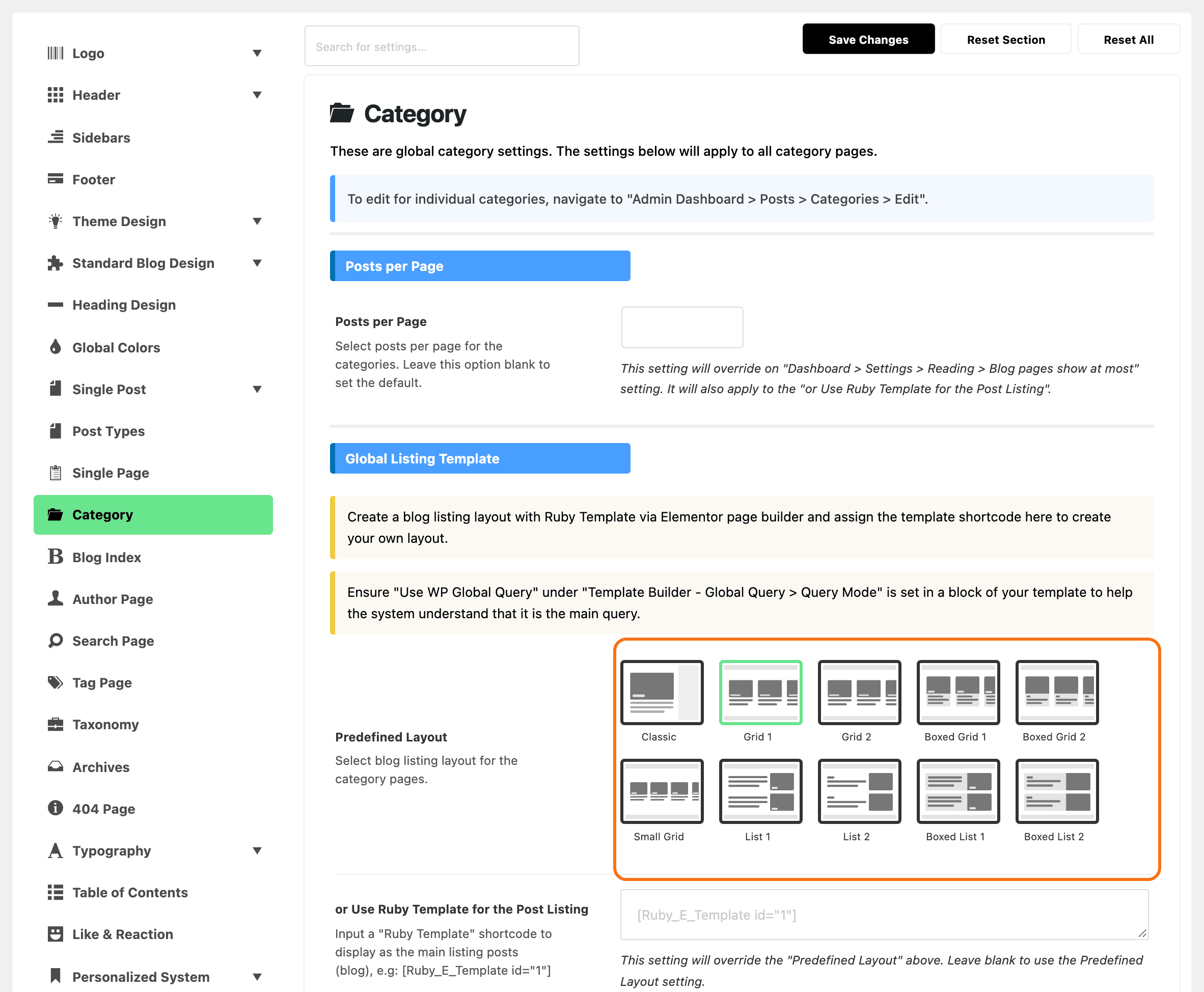Screen dimensions: 1204x992
Task: Click the Theme Design lightbulb icon
Action: pyautogui.click(x=56, y=221)
